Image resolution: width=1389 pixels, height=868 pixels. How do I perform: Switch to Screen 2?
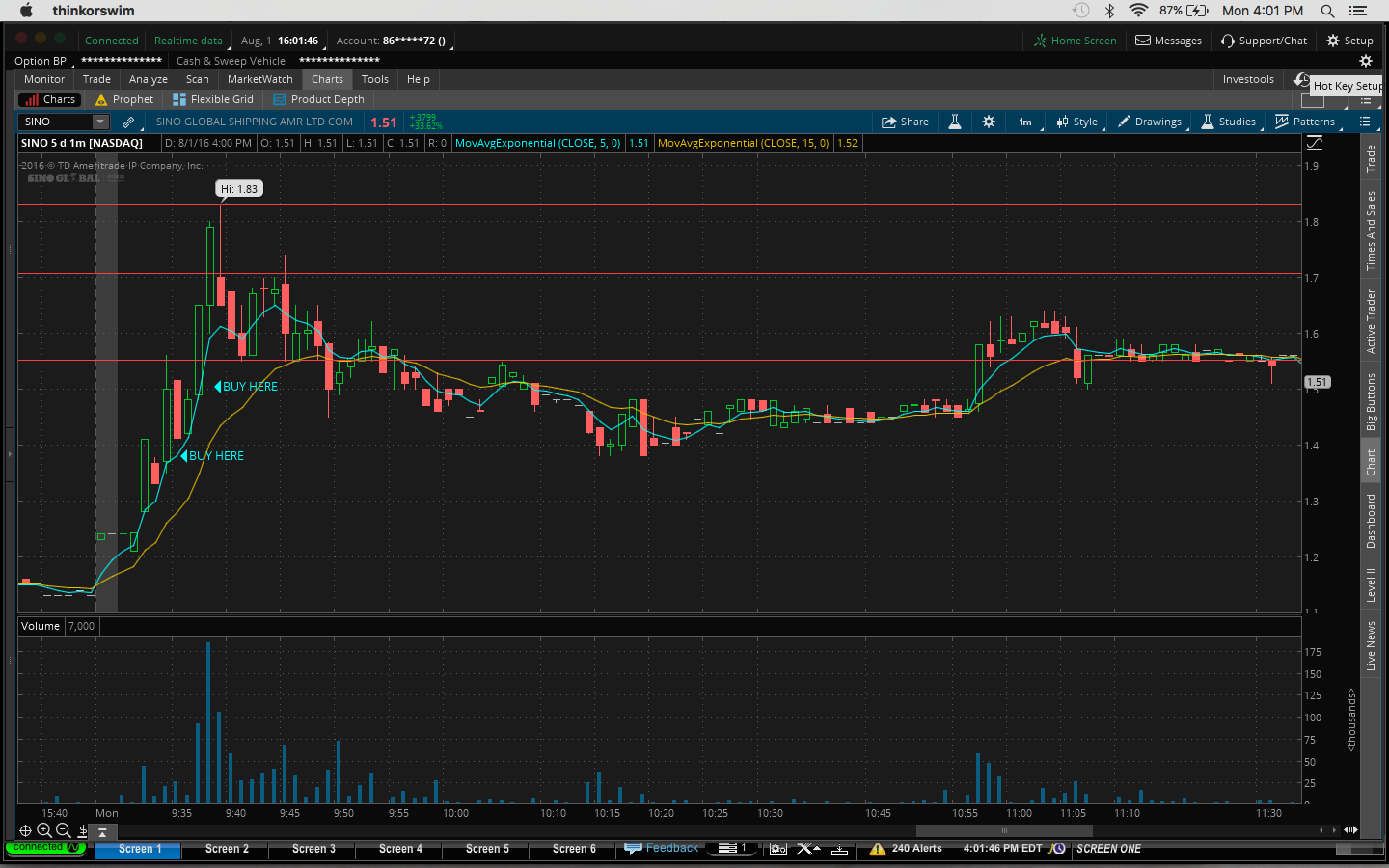(x=227, y=849)
